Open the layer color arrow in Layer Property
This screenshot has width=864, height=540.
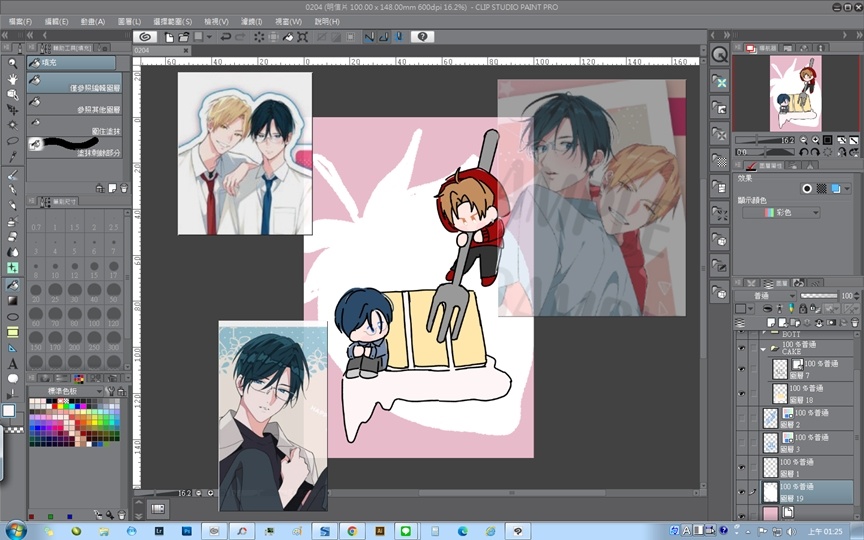pos(847,188)
